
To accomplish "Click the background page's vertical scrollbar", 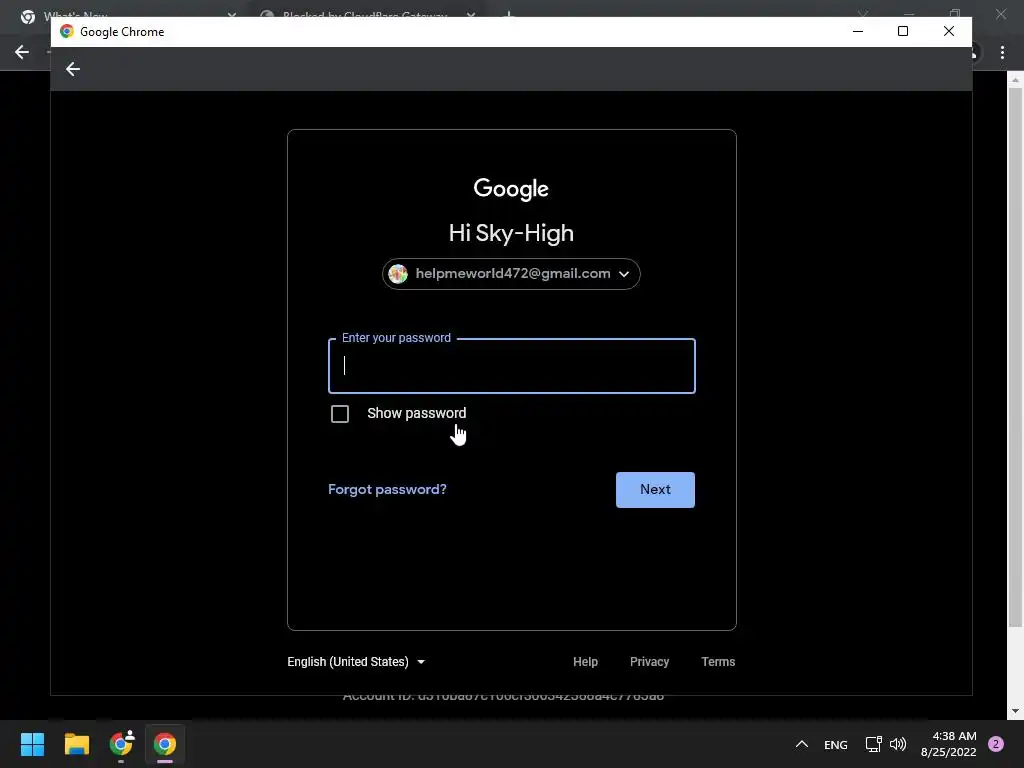I will 1015,359.
